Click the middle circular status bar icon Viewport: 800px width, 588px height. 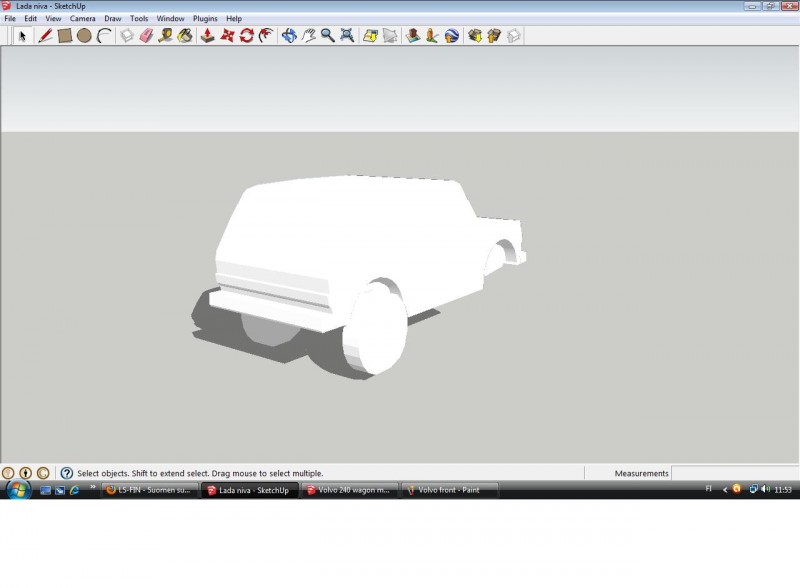[26, 473]
